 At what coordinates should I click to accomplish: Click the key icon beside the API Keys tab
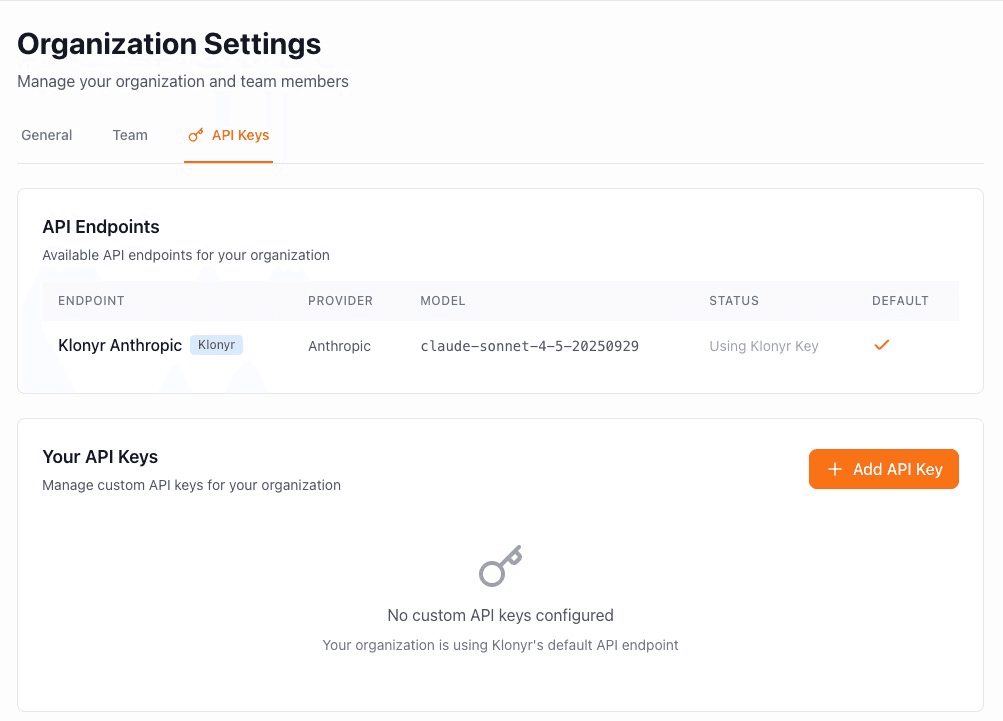tap(196, 134)
